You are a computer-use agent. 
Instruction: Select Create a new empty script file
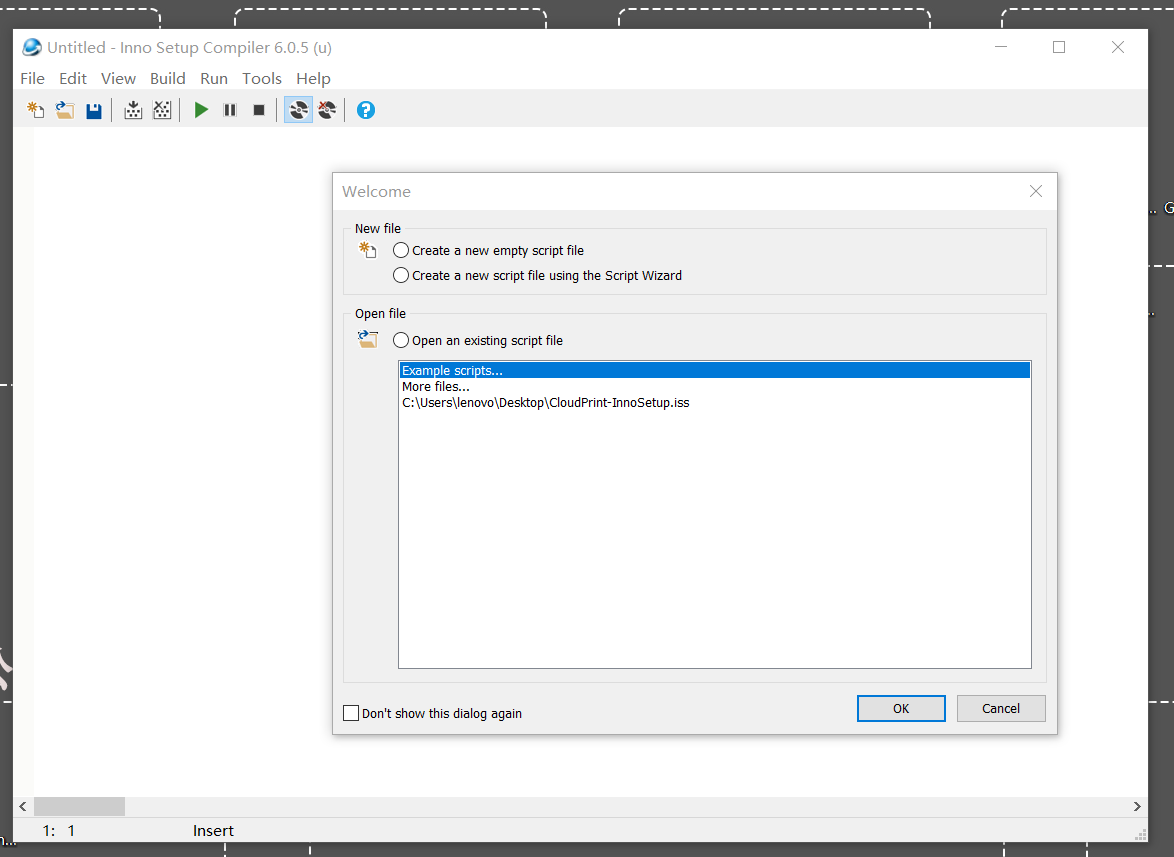[x=488, y=251]
